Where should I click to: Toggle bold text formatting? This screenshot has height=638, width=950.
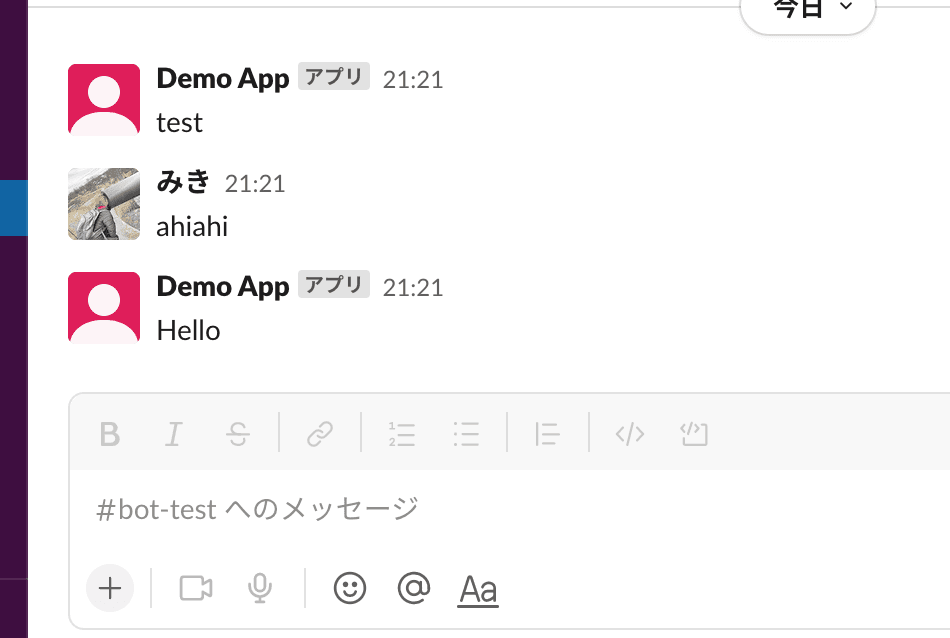point(110,434)
